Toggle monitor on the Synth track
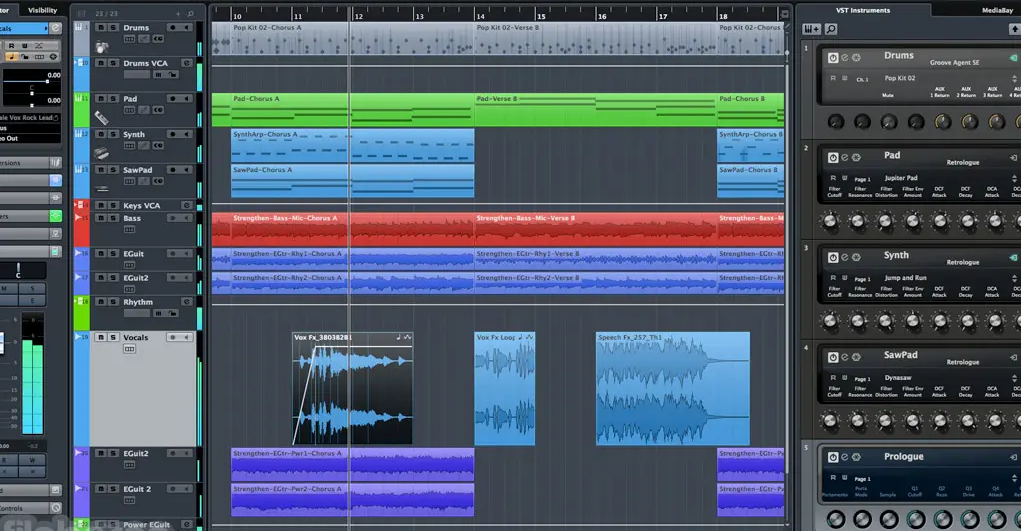 click(186, 134)
